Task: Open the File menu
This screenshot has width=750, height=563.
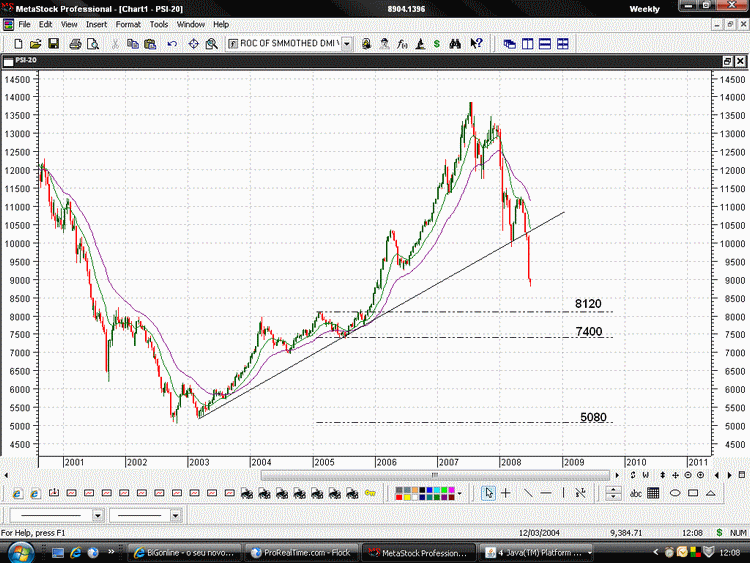Action: 24,24
